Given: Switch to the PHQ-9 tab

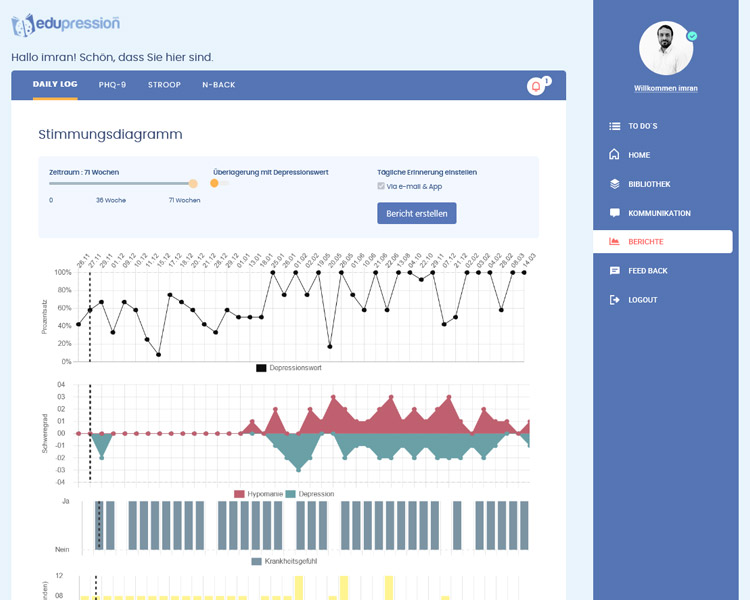Looking at the screenshot, I should coord(112,85).
